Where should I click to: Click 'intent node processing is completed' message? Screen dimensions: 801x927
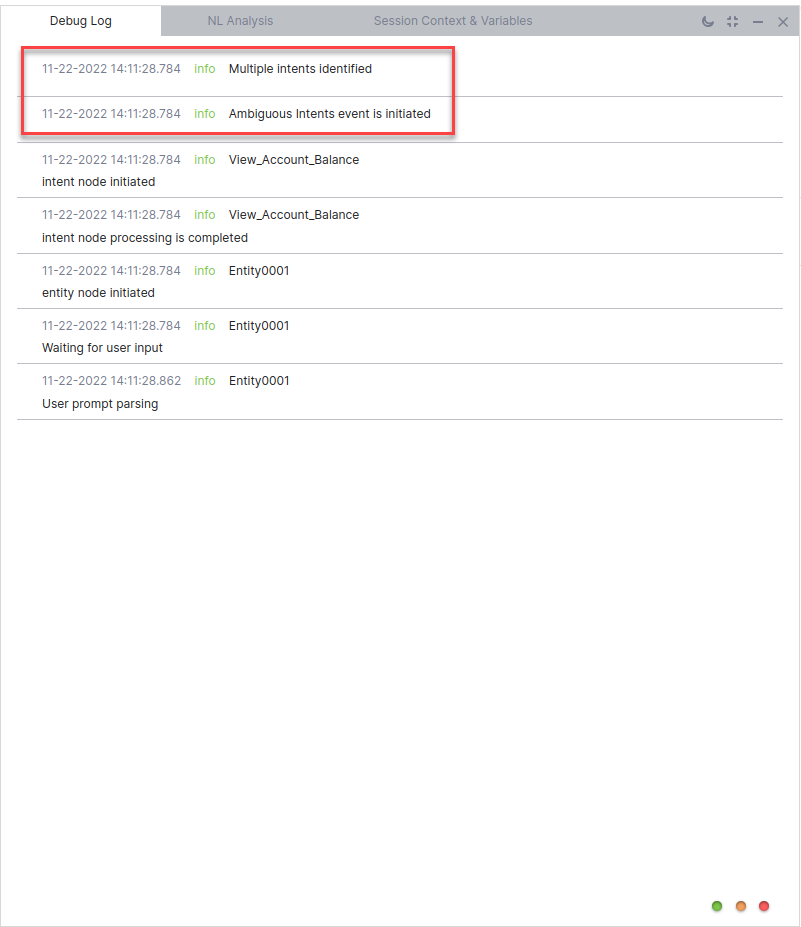tap(145, 238)
